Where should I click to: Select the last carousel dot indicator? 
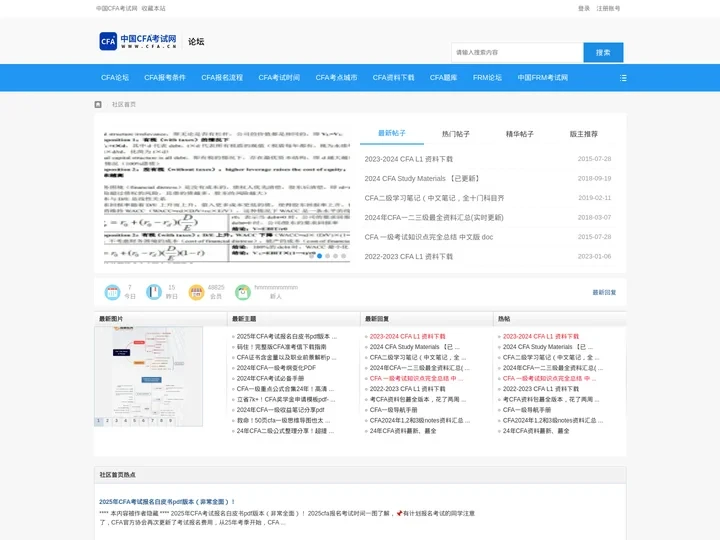[x=343, y=256]
